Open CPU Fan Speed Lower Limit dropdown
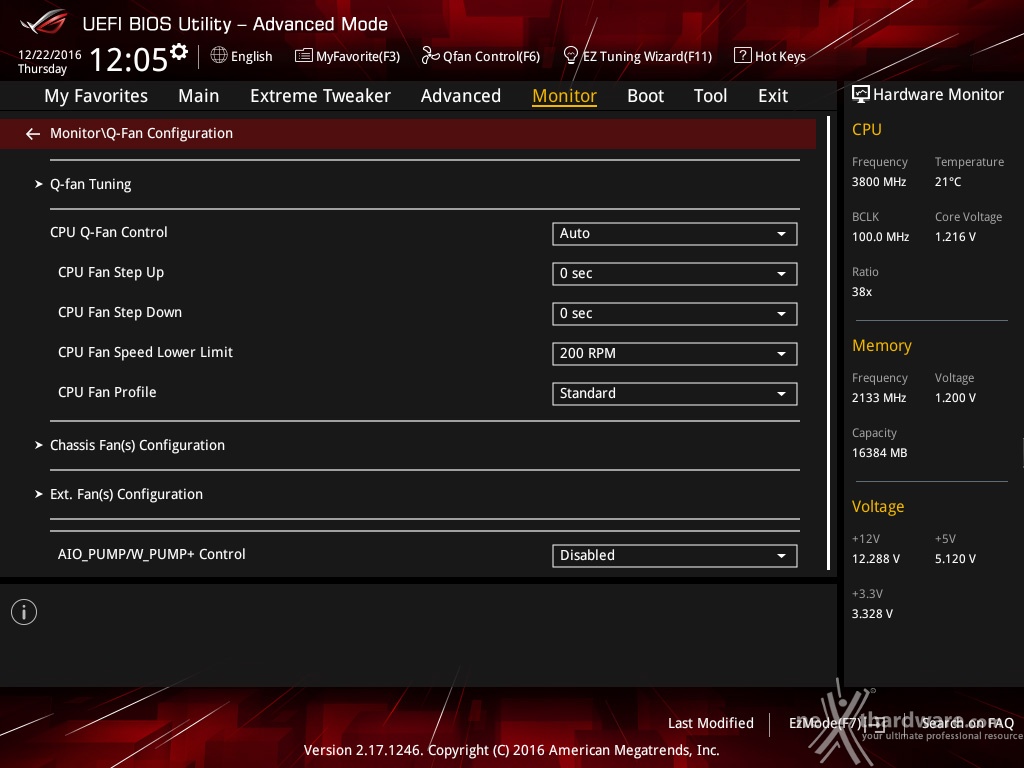Viewport: 1024px width, 768px height. pos(675,353)
